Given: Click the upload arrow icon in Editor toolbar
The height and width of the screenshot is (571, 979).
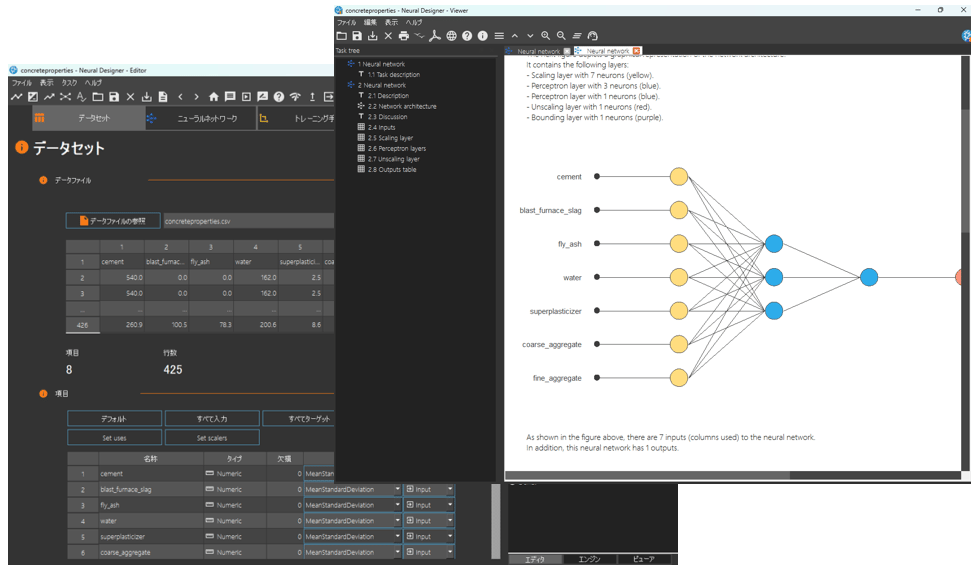Looking at the screenshot, I should pyautogui.click(x=312, y=97).
